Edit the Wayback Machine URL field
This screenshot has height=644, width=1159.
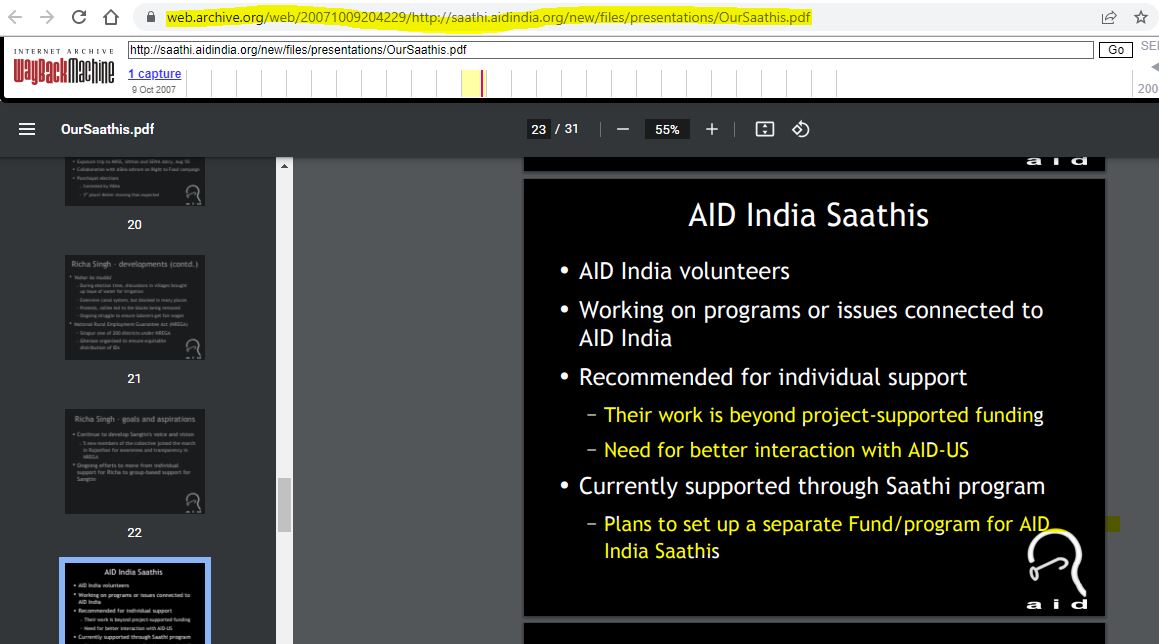point(610,50)
